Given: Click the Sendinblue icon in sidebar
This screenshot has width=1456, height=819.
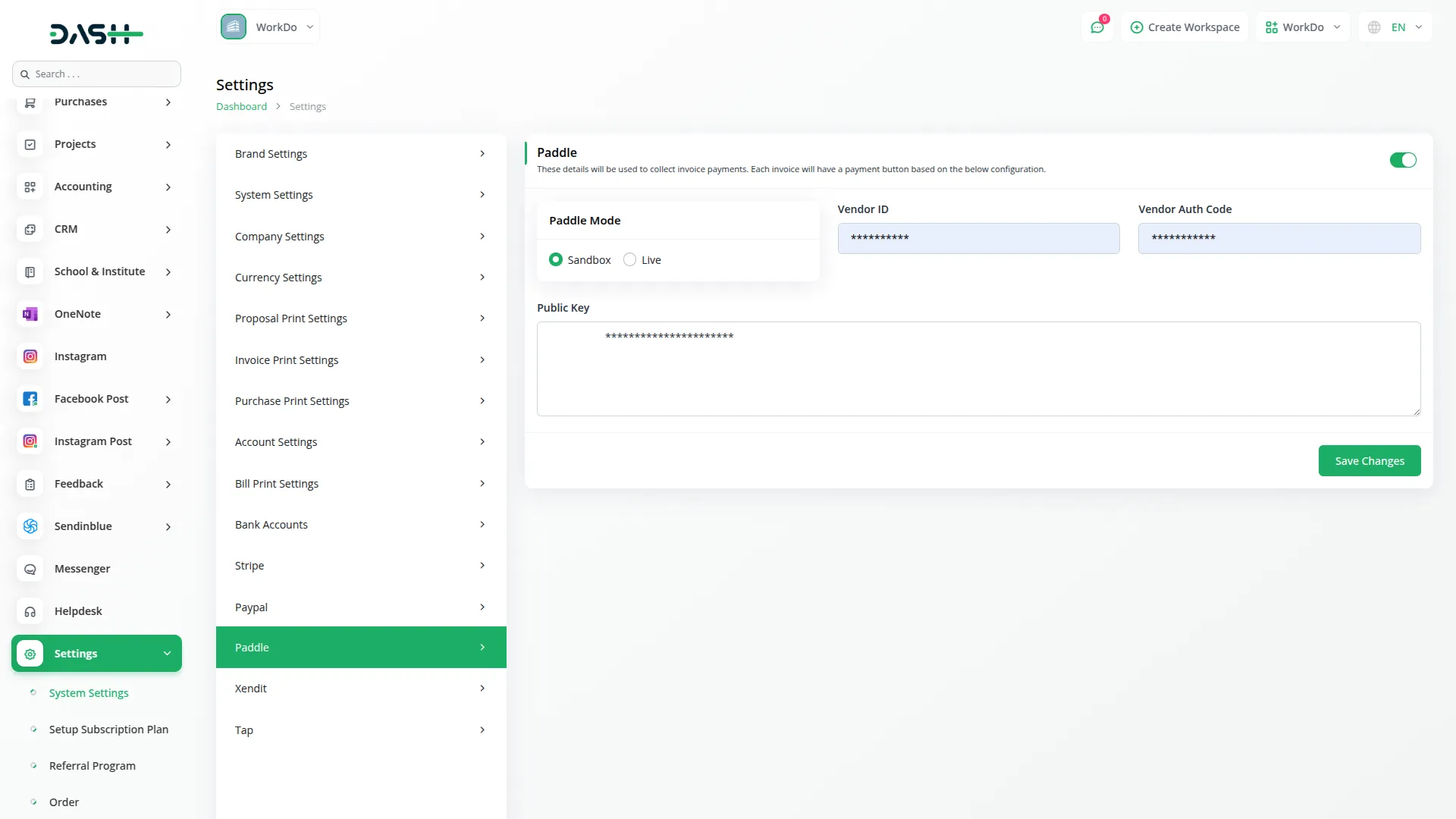Looking at the screenshot, I should click(x=30, y=526).
